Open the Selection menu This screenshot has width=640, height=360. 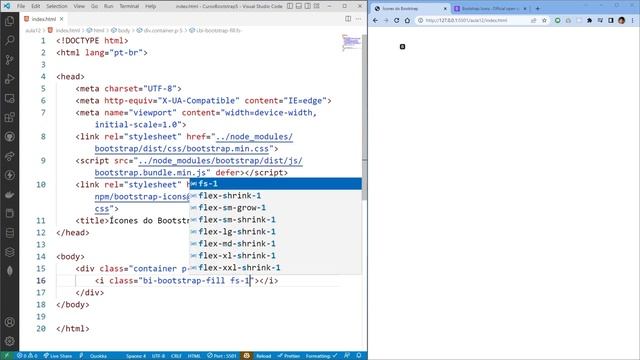57,6
